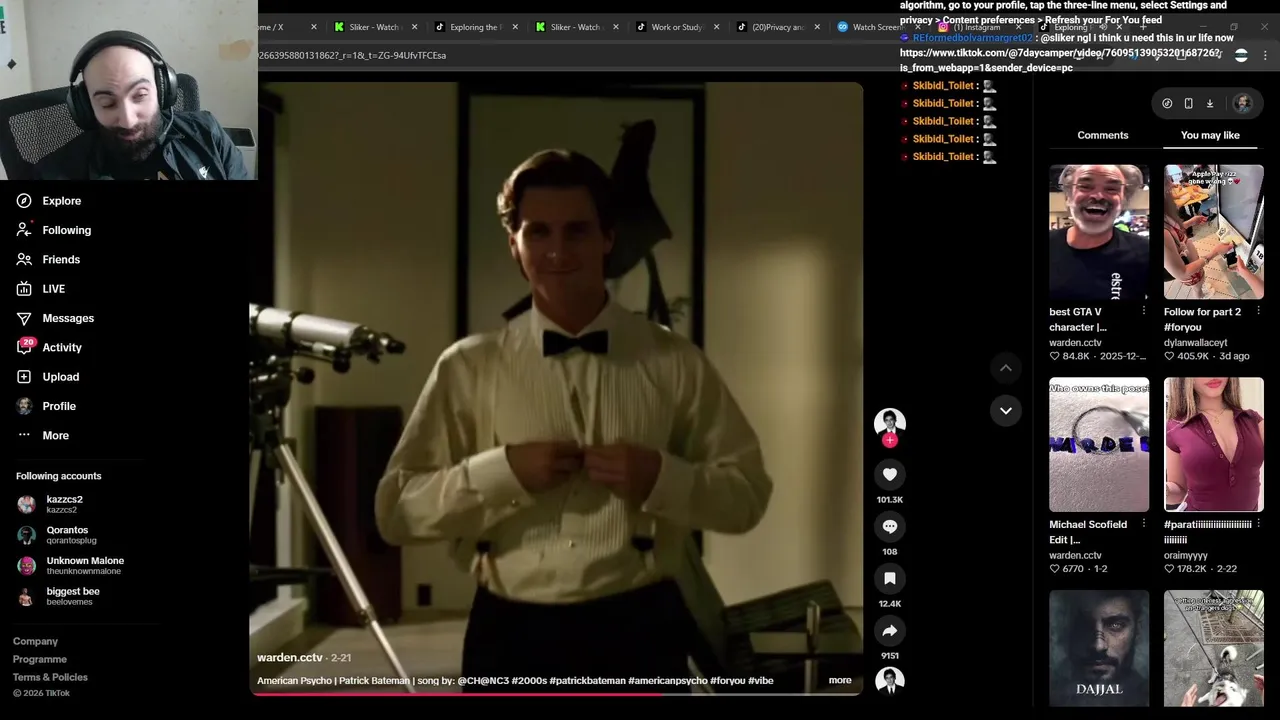Open Activity notifications with 20 badge
The height and width of the screenshot is (720, 1280).
(x=48, y=347)
